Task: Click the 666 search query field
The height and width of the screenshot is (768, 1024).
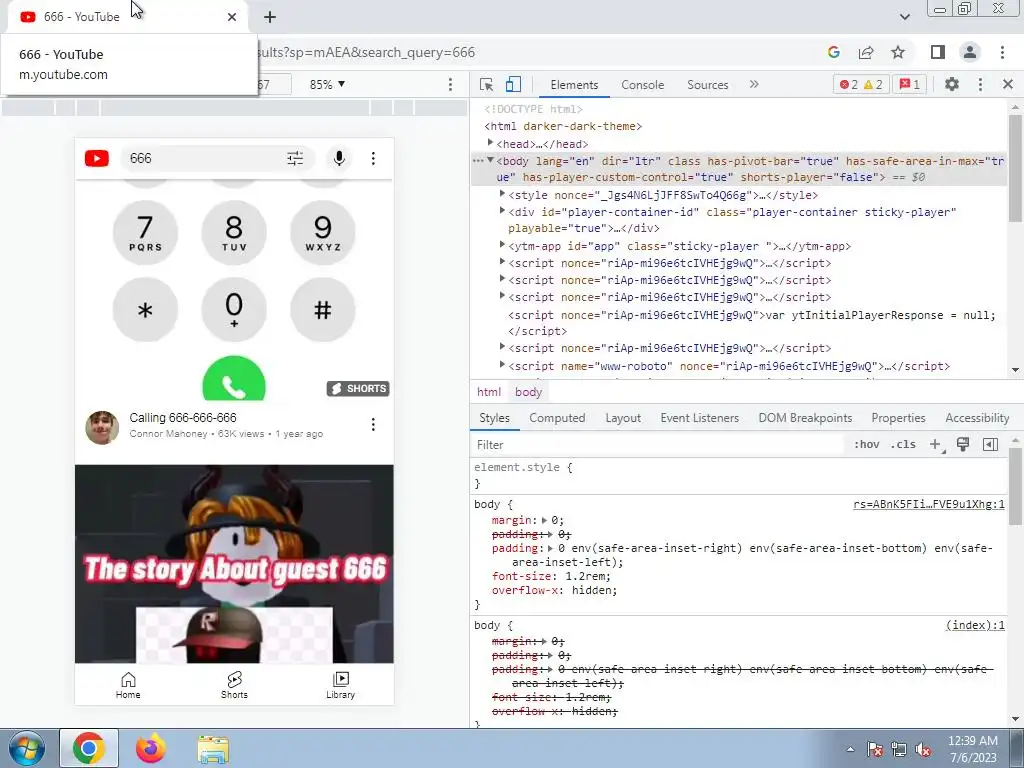Action: (202, 158)
